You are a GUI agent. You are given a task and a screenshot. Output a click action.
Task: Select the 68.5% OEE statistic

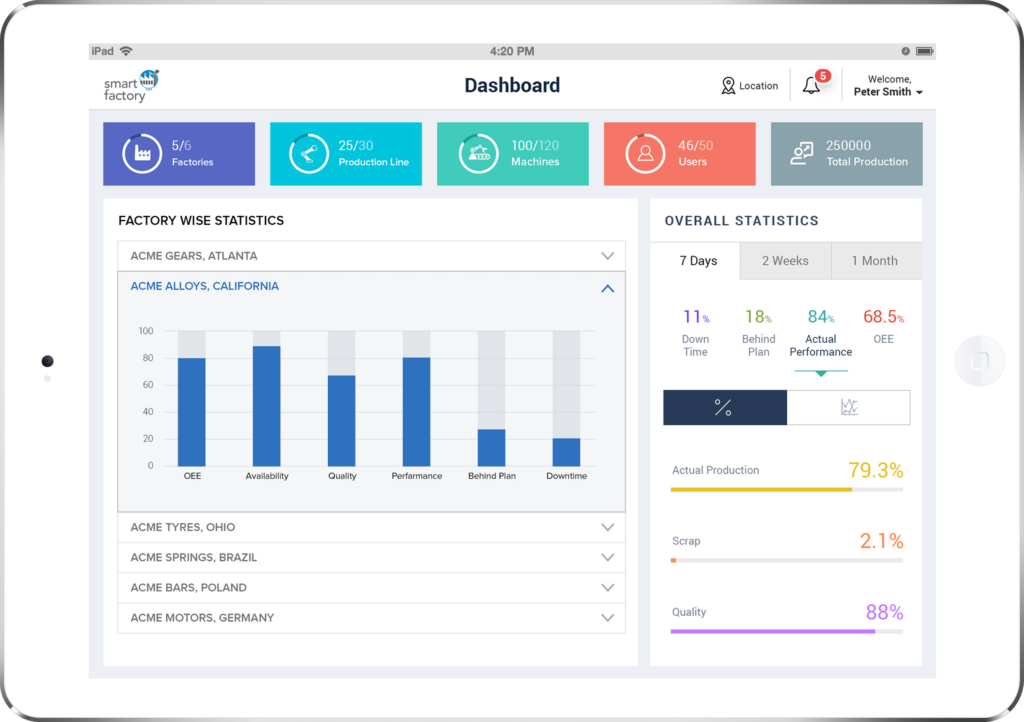(x=884, y=325)
